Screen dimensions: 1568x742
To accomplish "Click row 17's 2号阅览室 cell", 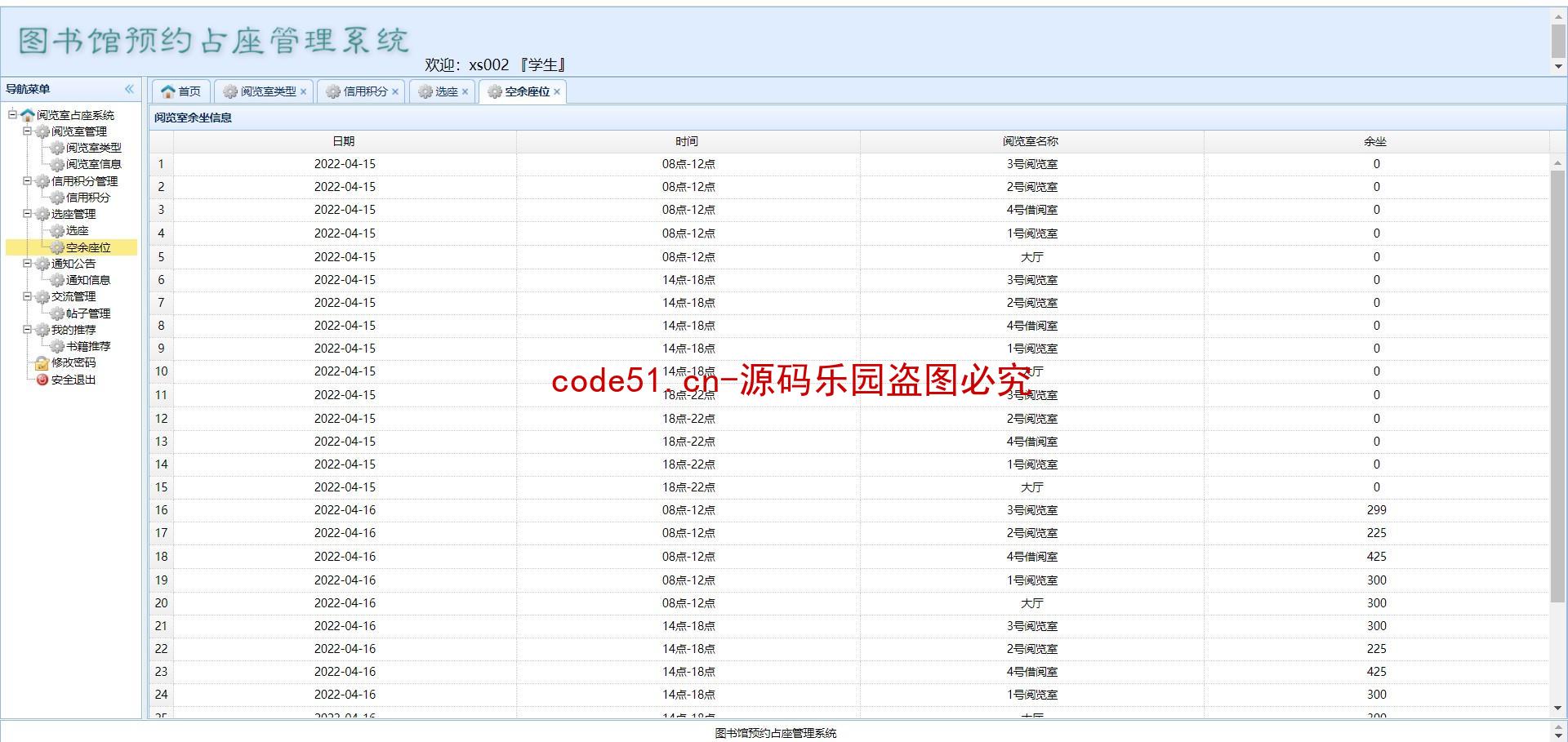I will pyautogui.click(x=1031, y=533).
